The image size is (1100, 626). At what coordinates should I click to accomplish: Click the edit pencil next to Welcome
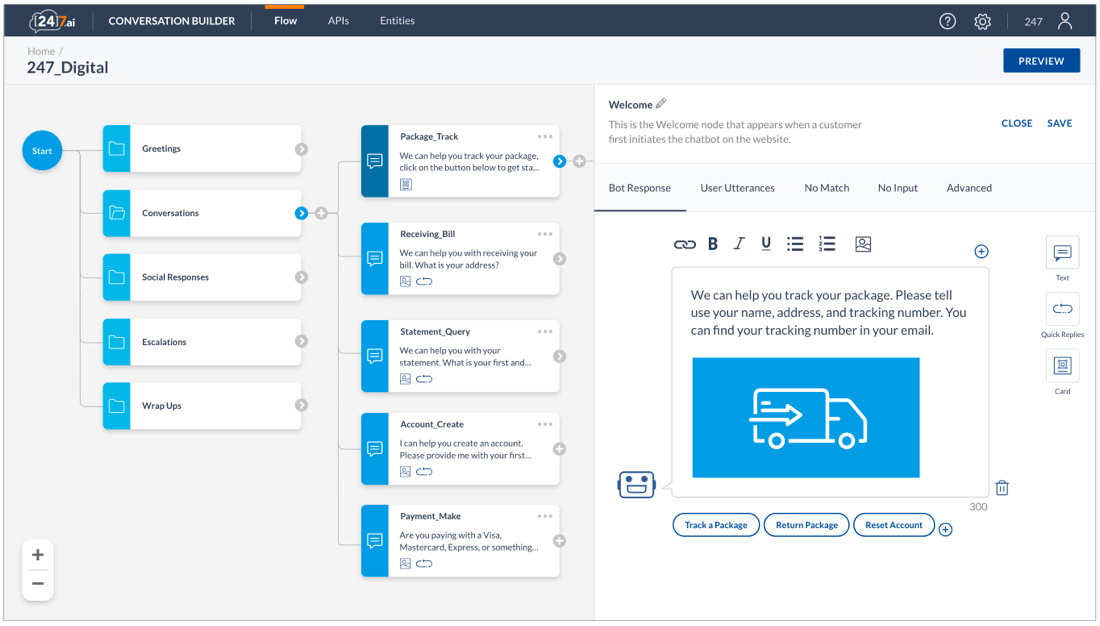660,104
